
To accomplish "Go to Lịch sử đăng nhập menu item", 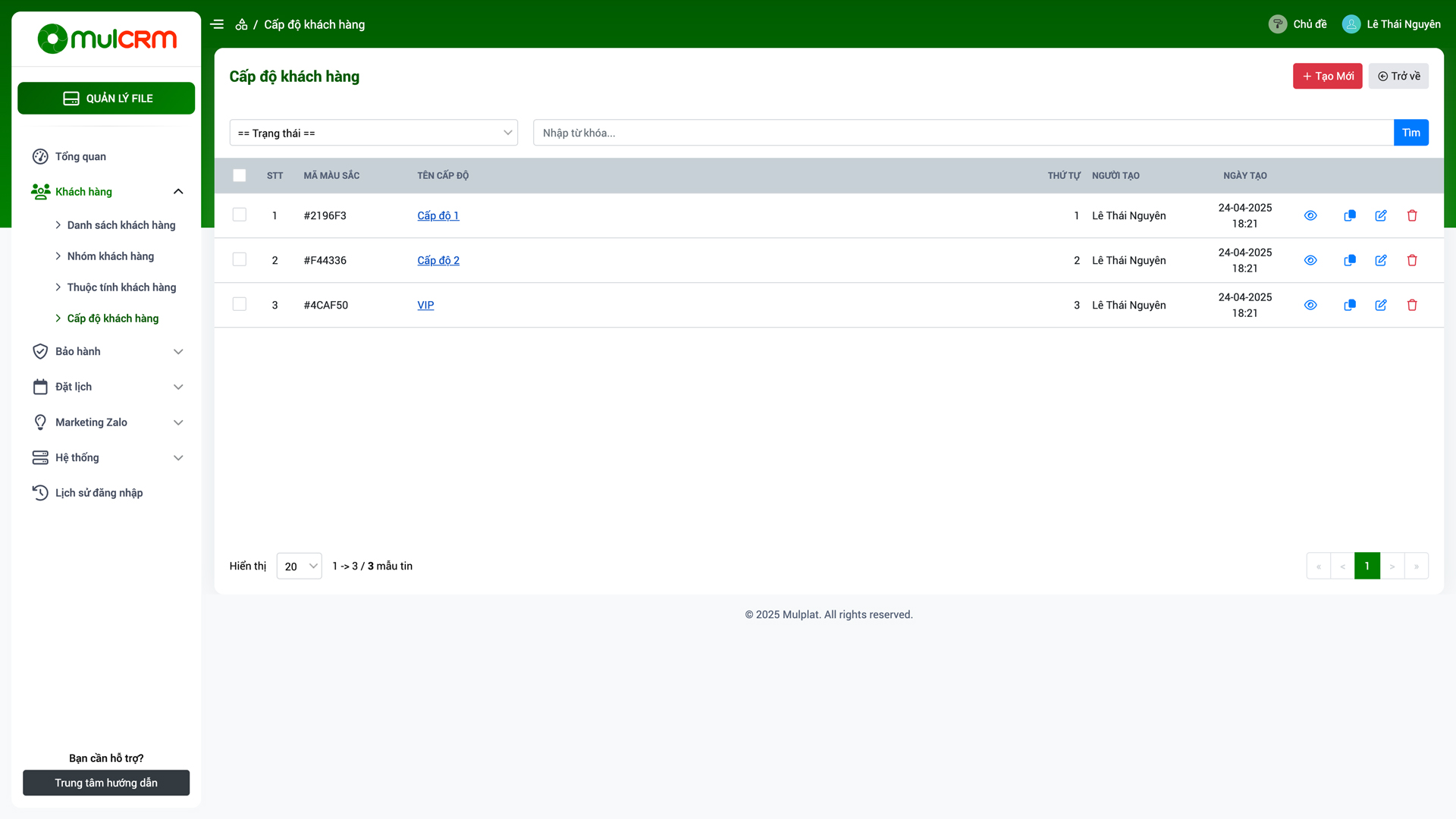I will tap(99, 493).
